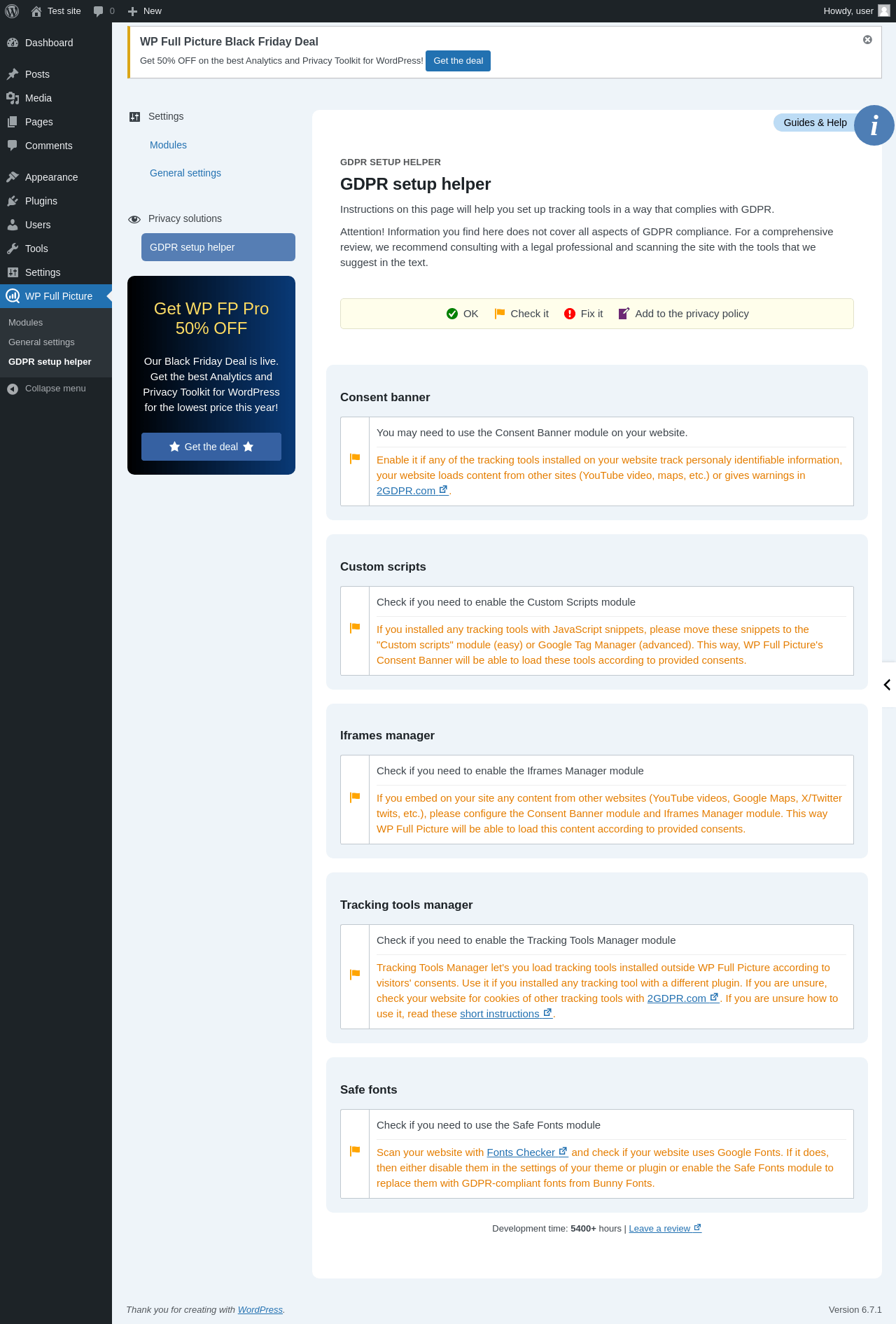The width and height of the screenshot is (896, 1324).
Task: Click the Consent banner heading
Action: 385,398
